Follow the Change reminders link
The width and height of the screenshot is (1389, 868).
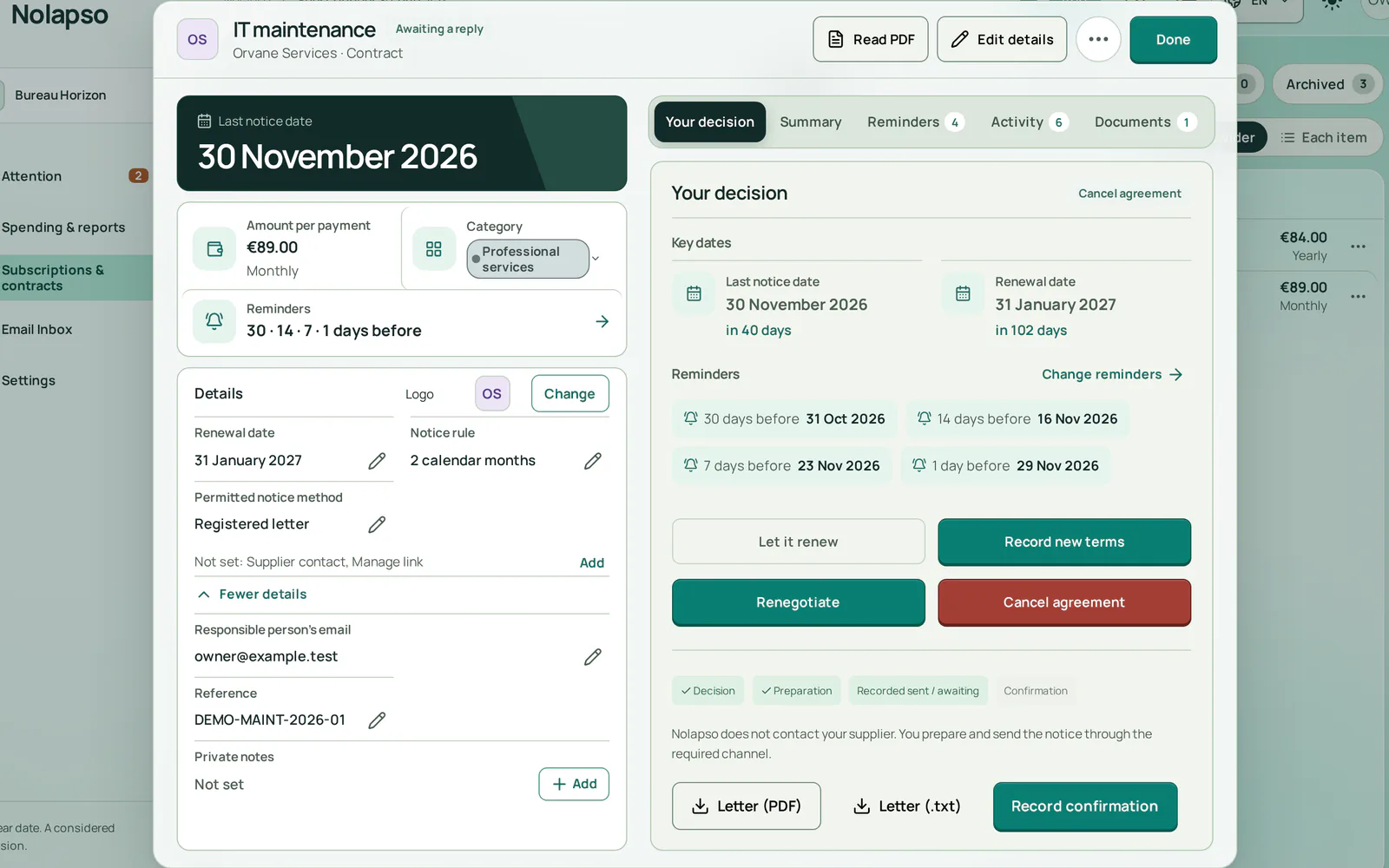[x=1112, y=375]
